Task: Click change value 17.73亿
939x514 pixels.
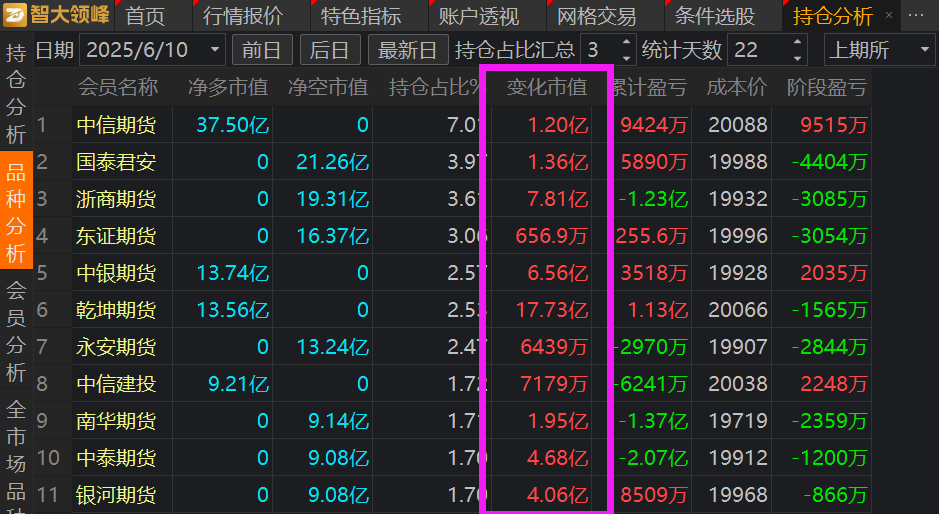Action: click(x=552, y=310)
